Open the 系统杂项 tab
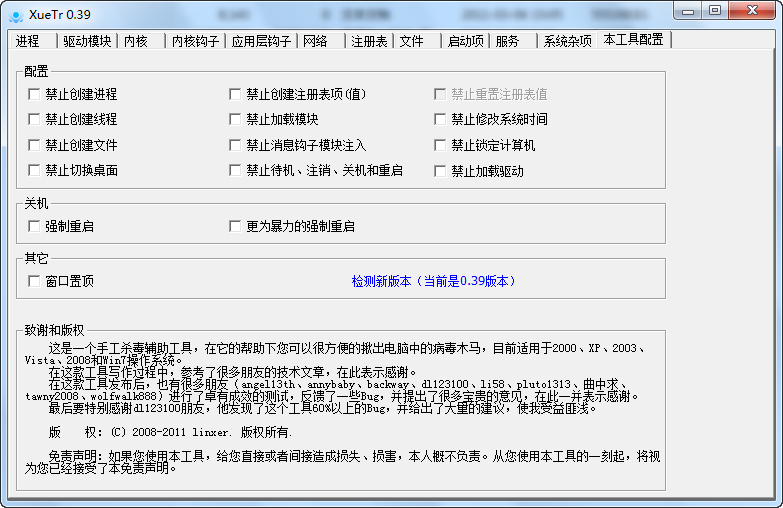Viewport: 783px width, 508px height. tap(567, 41)
